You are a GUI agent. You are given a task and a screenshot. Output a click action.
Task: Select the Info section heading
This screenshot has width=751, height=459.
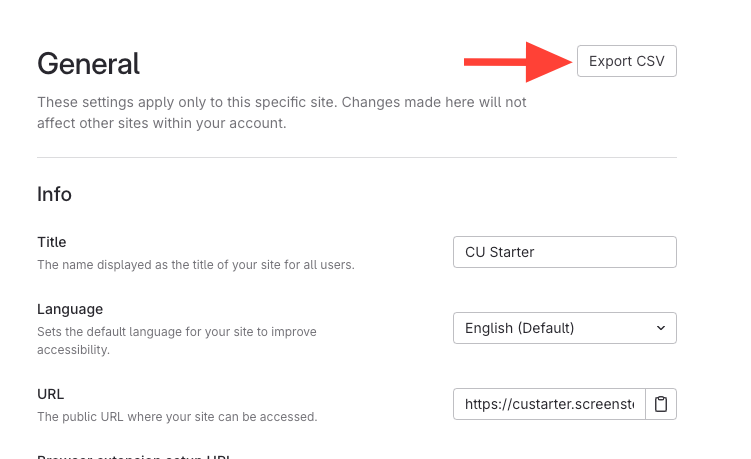click(55, 194)
